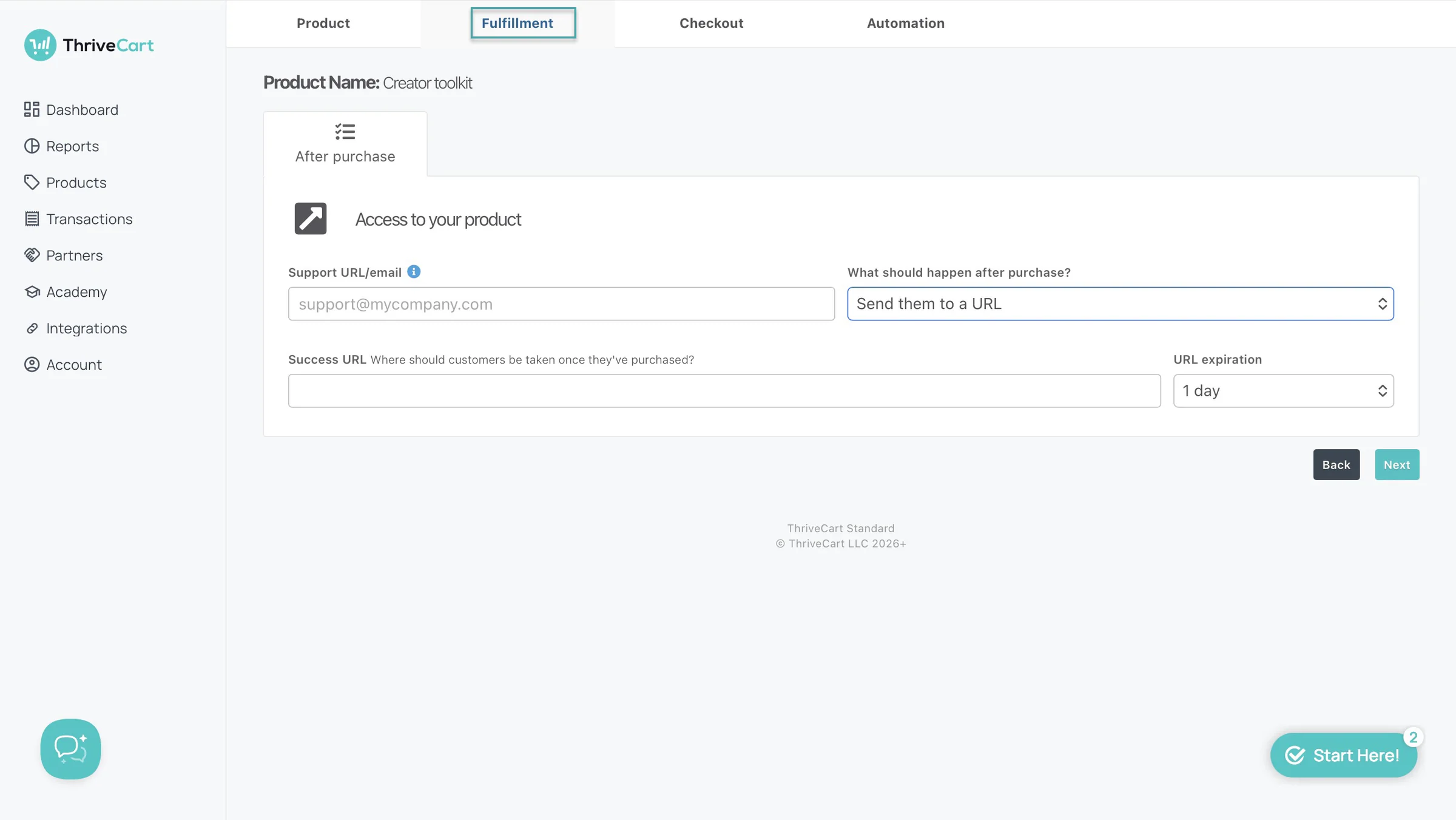The image size is (1456, 820).
Task: Click the ThriveCart logo
Action: (89, 45)
